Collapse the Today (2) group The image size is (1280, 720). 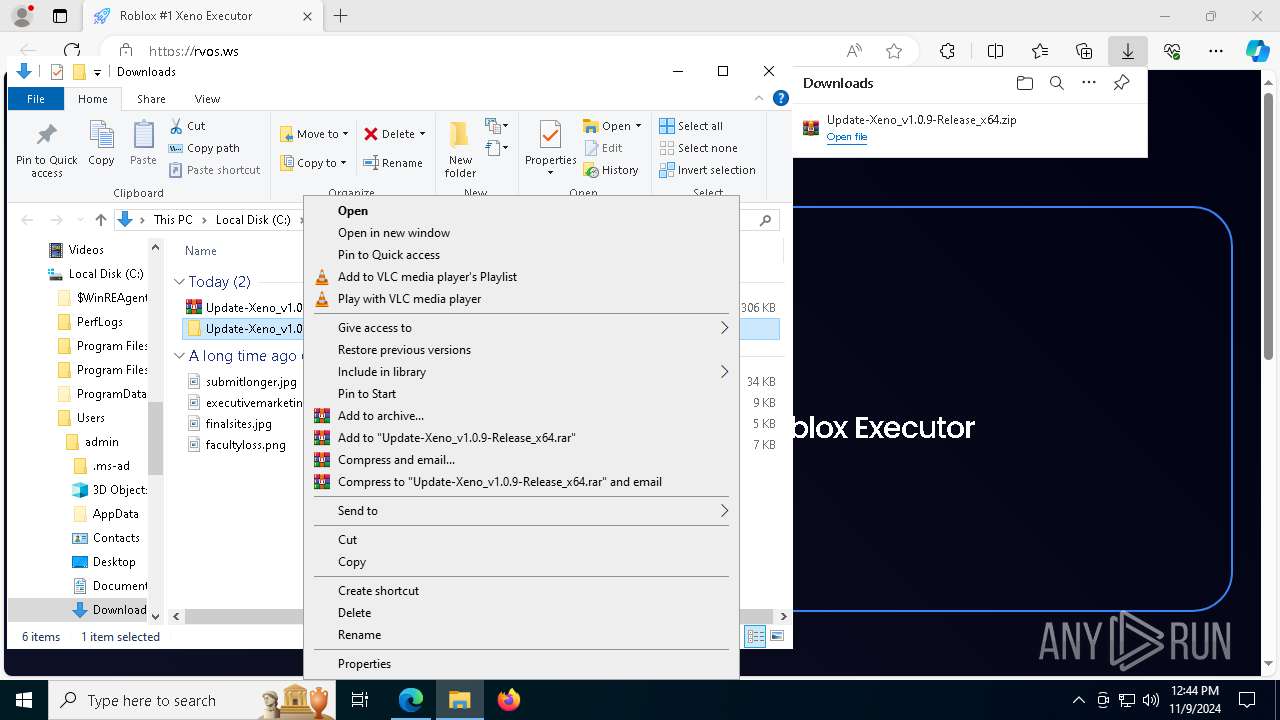coord(180,282)
